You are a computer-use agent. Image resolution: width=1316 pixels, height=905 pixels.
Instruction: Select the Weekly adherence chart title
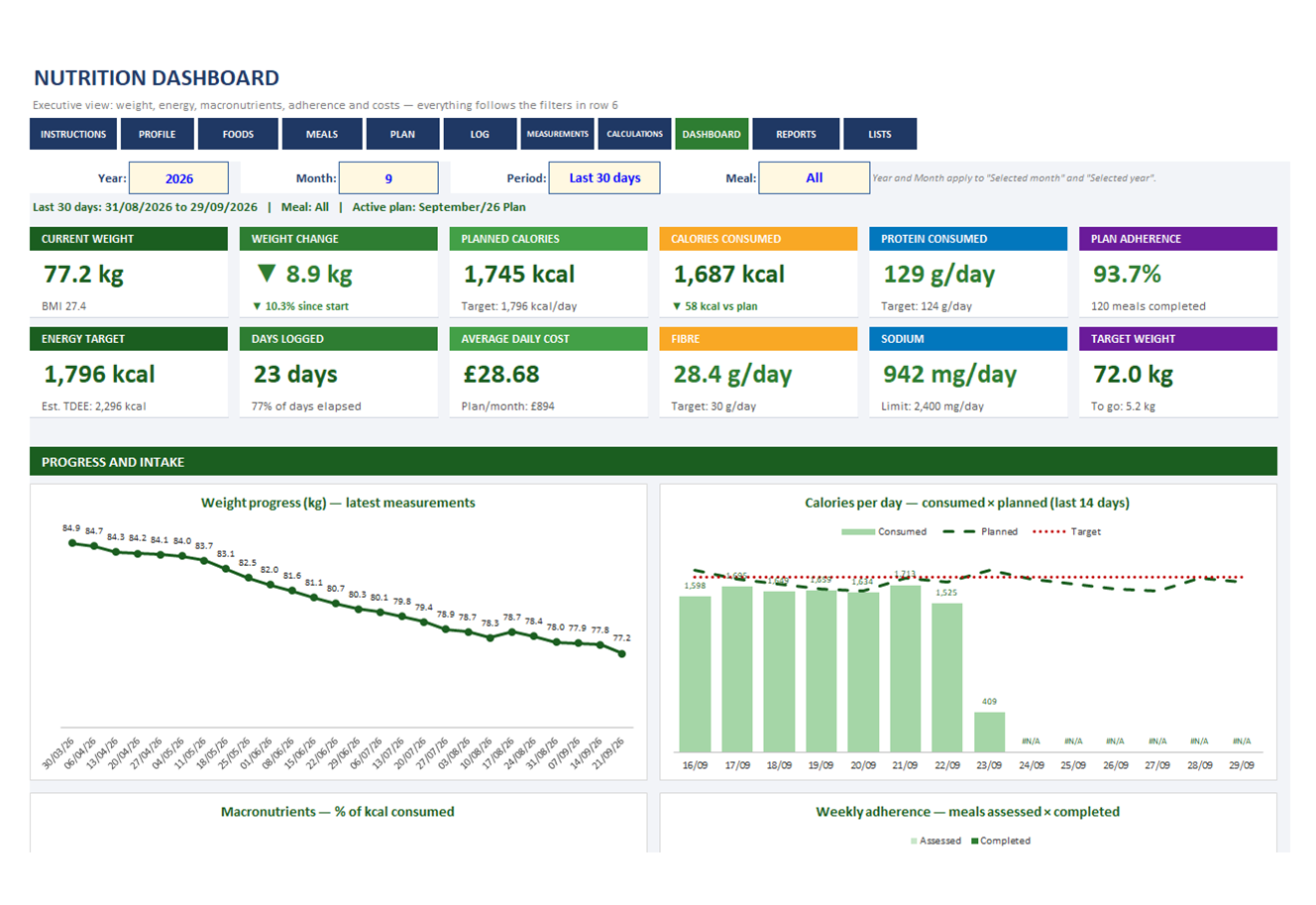(x=967, y=812)
